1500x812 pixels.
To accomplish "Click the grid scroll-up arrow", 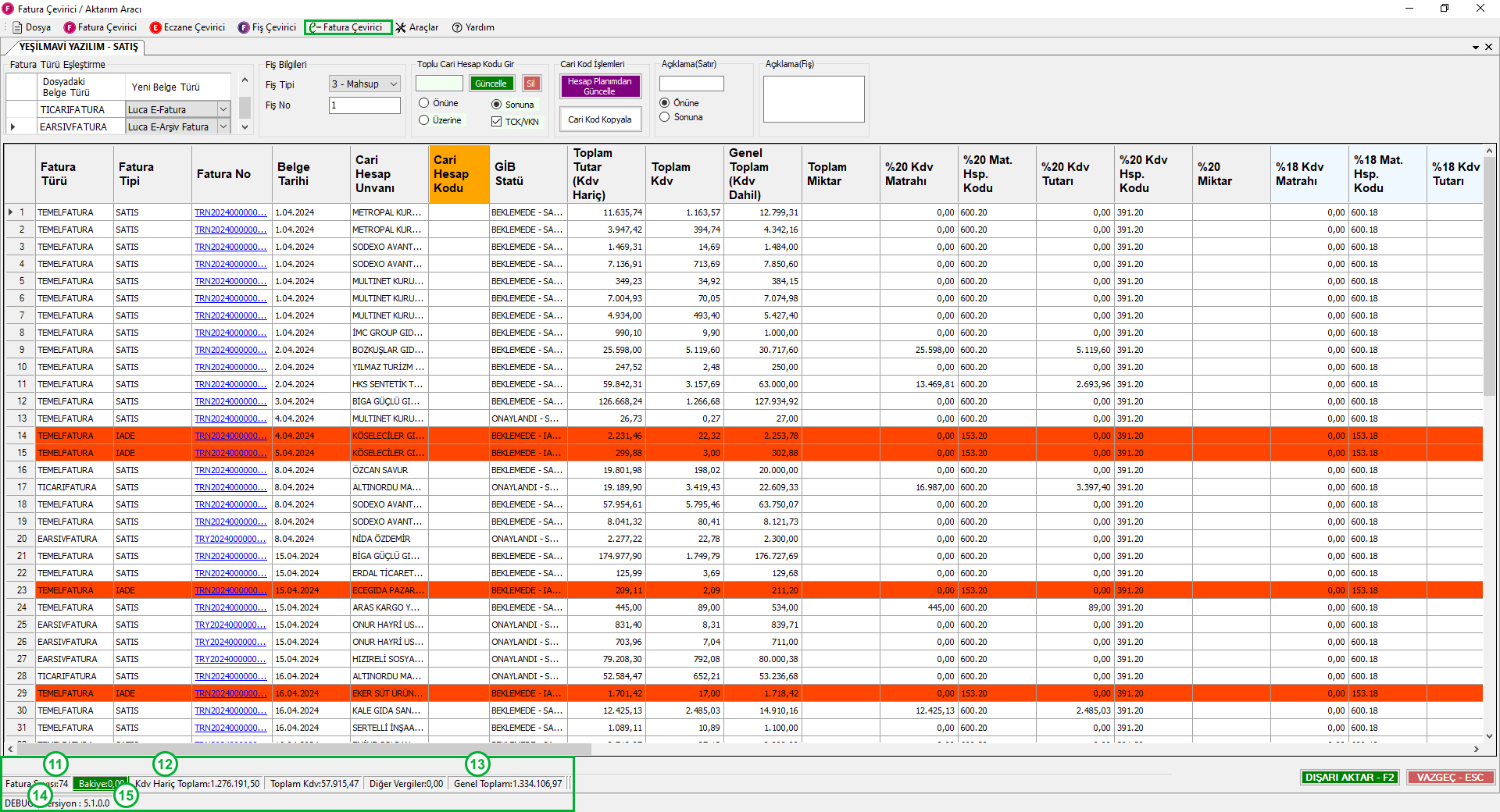I will click(1489, 151).
